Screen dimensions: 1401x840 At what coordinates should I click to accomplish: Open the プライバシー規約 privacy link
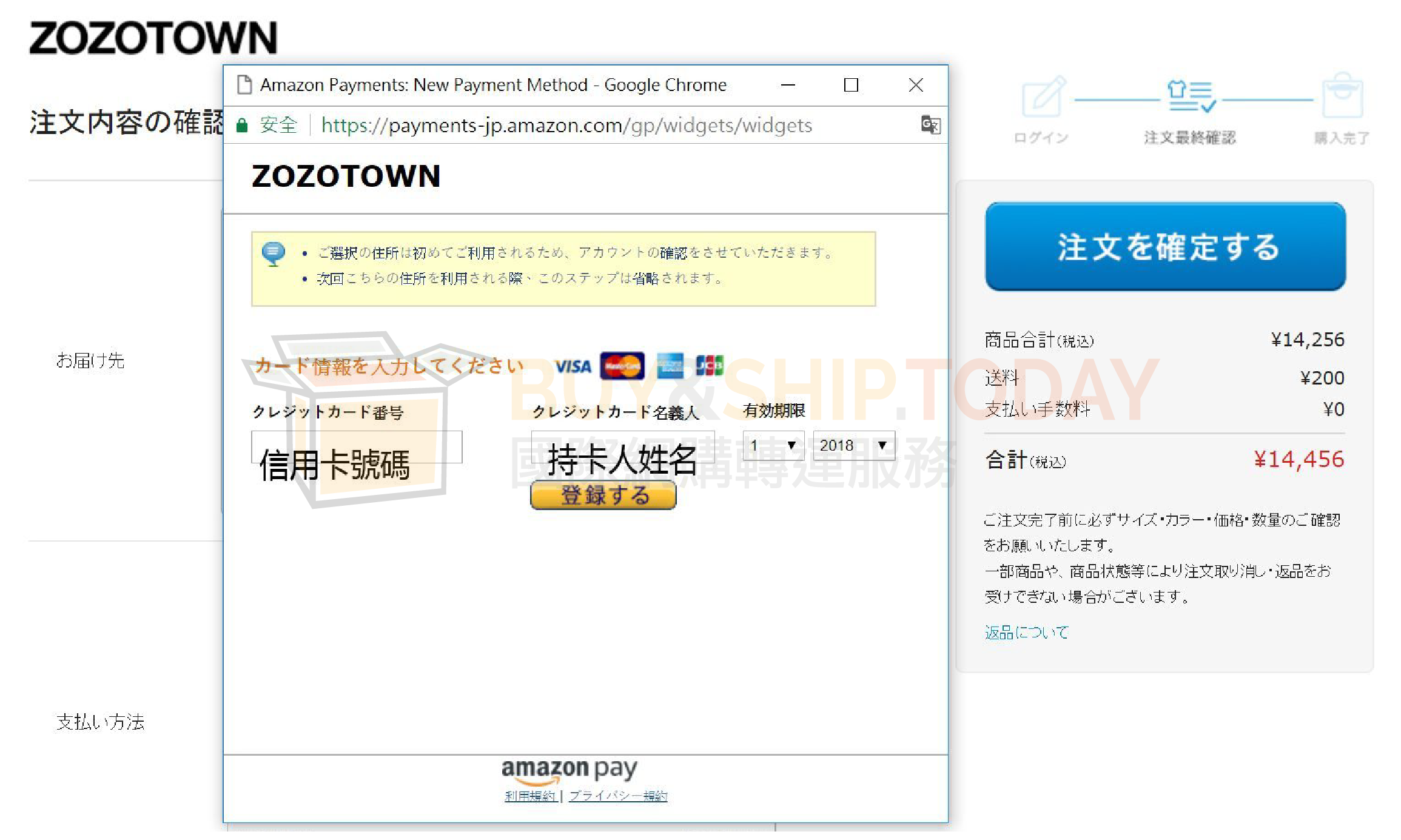tap(617, 796)
